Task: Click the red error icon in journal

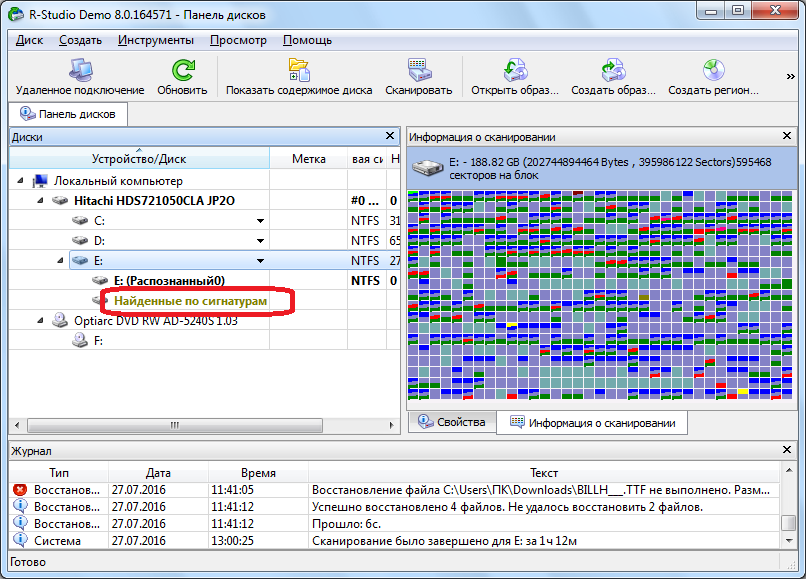Action: click(x=20, y=490)
